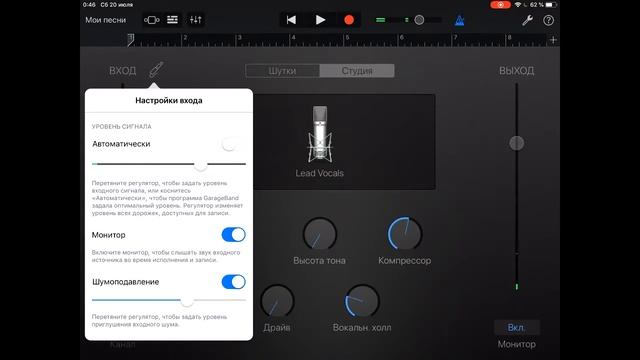This screenshot has width=640, height=360.
Task: Start recording with red Record button
Action: (349, 20)
